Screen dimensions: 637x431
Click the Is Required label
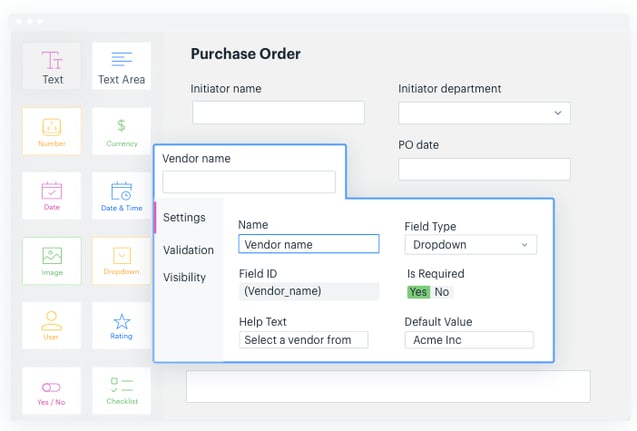pyautogui.click(x=436, y=274)
